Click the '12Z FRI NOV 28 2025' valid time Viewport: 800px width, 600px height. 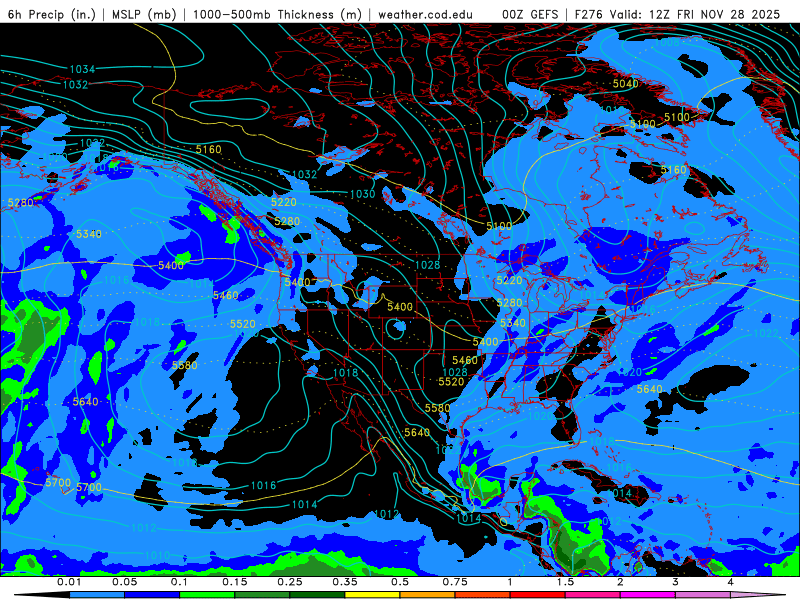(715, 14)
